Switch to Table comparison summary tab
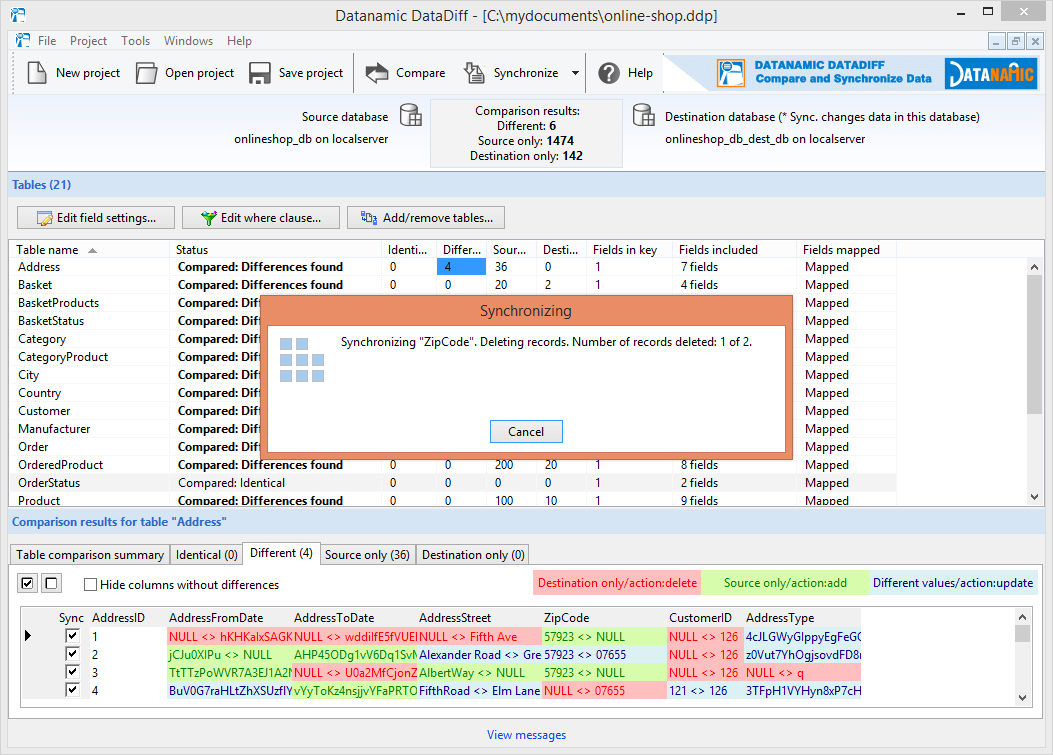1053x755 pixels. point(90,555)
